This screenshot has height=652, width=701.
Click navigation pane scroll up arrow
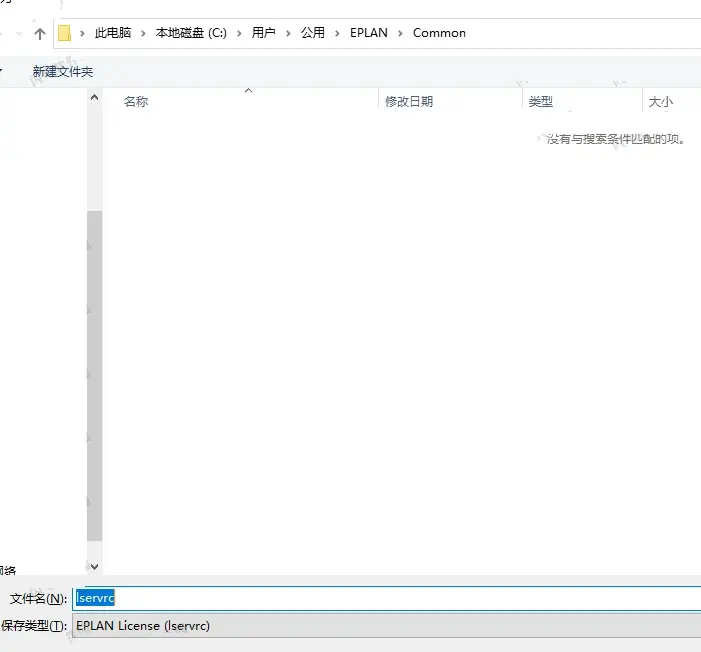(x=94, y=97)
